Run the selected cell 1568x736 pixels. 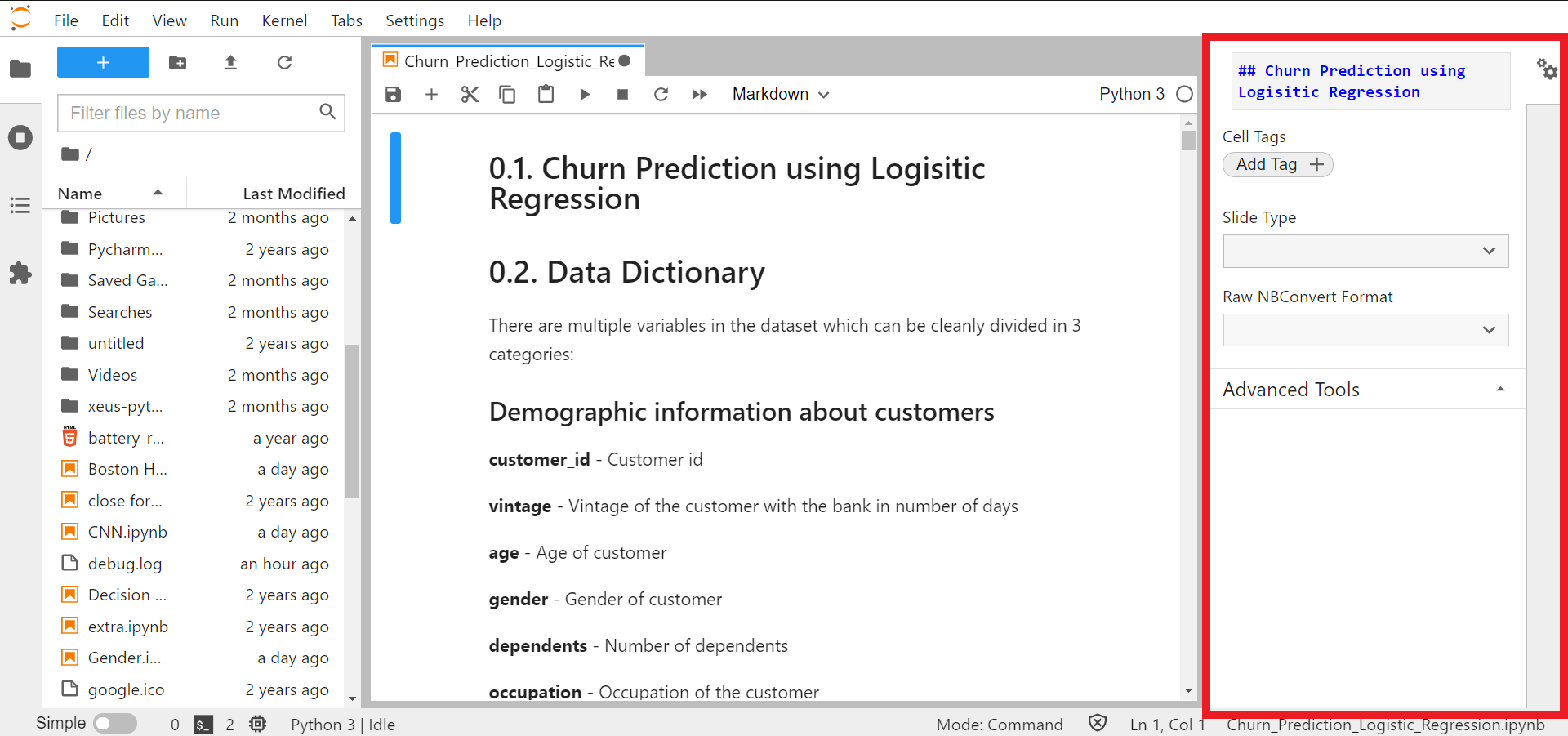(x=585, y=95)
